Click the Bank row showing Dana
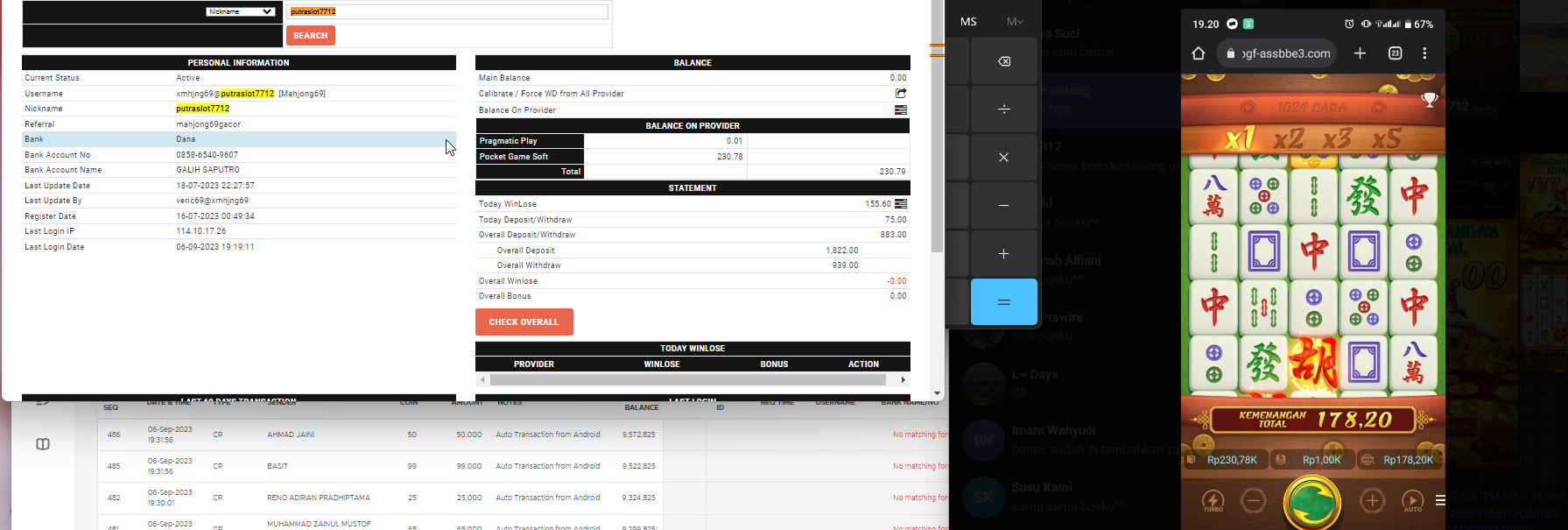 coord(239,139)
